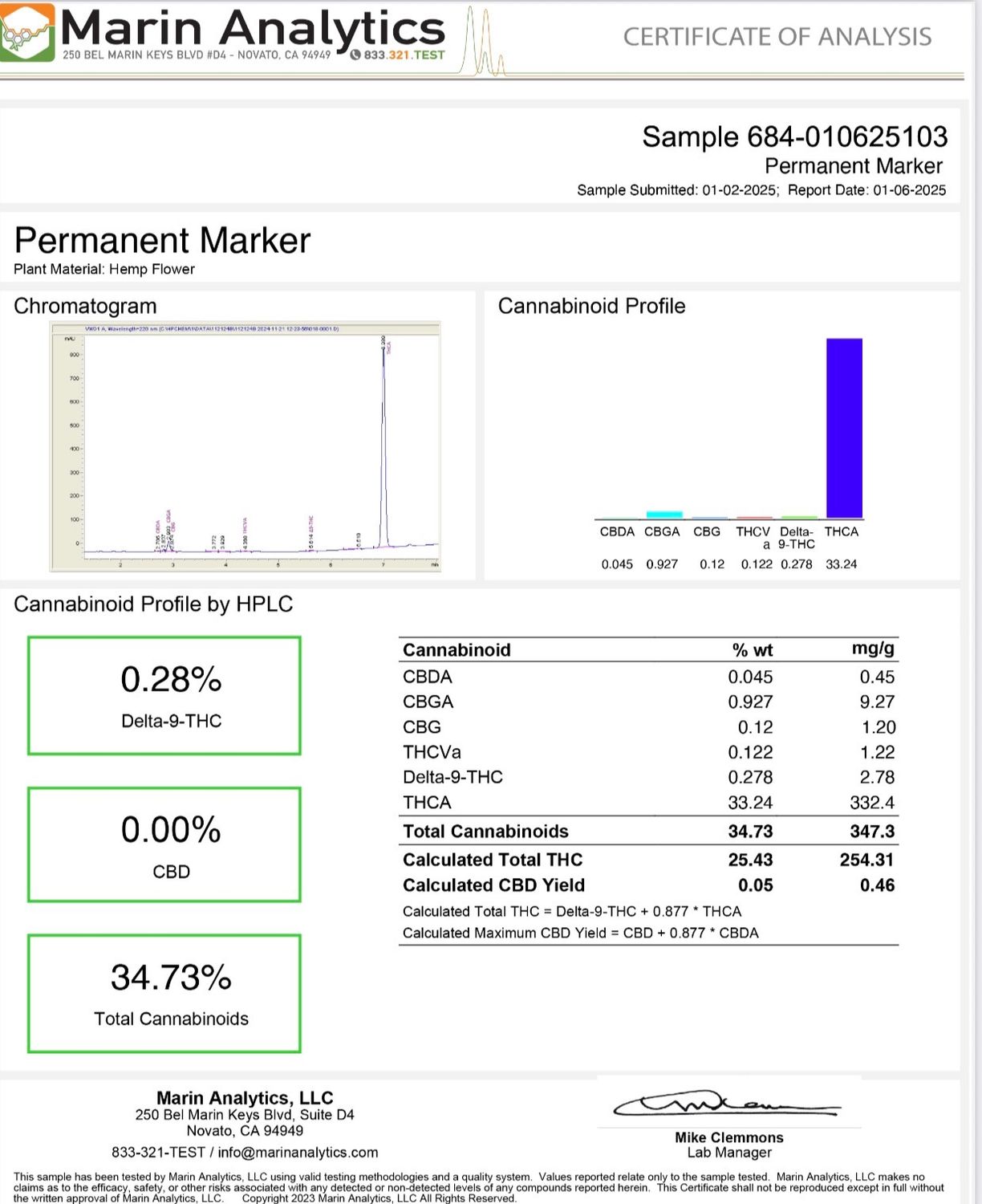Click the Certificate of Analysis title
The height and width of the screenshot is (1204, 982).
tap(777, 37)
